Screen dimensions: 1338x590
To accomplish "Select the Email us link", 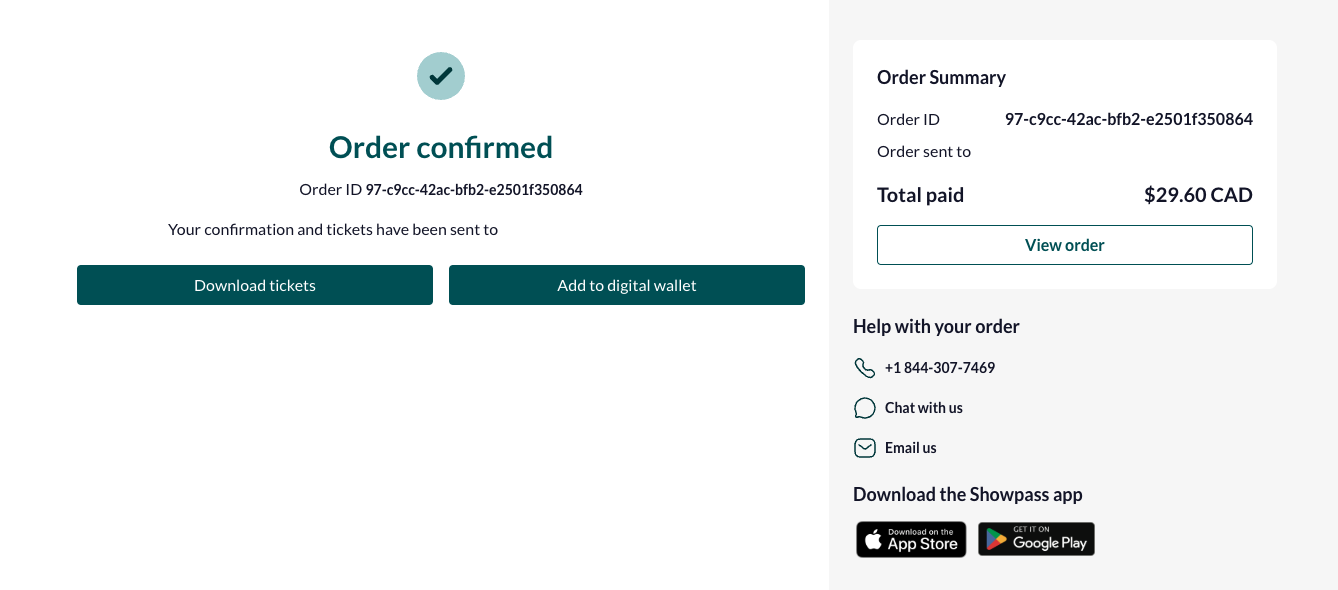I will (911, 448).
